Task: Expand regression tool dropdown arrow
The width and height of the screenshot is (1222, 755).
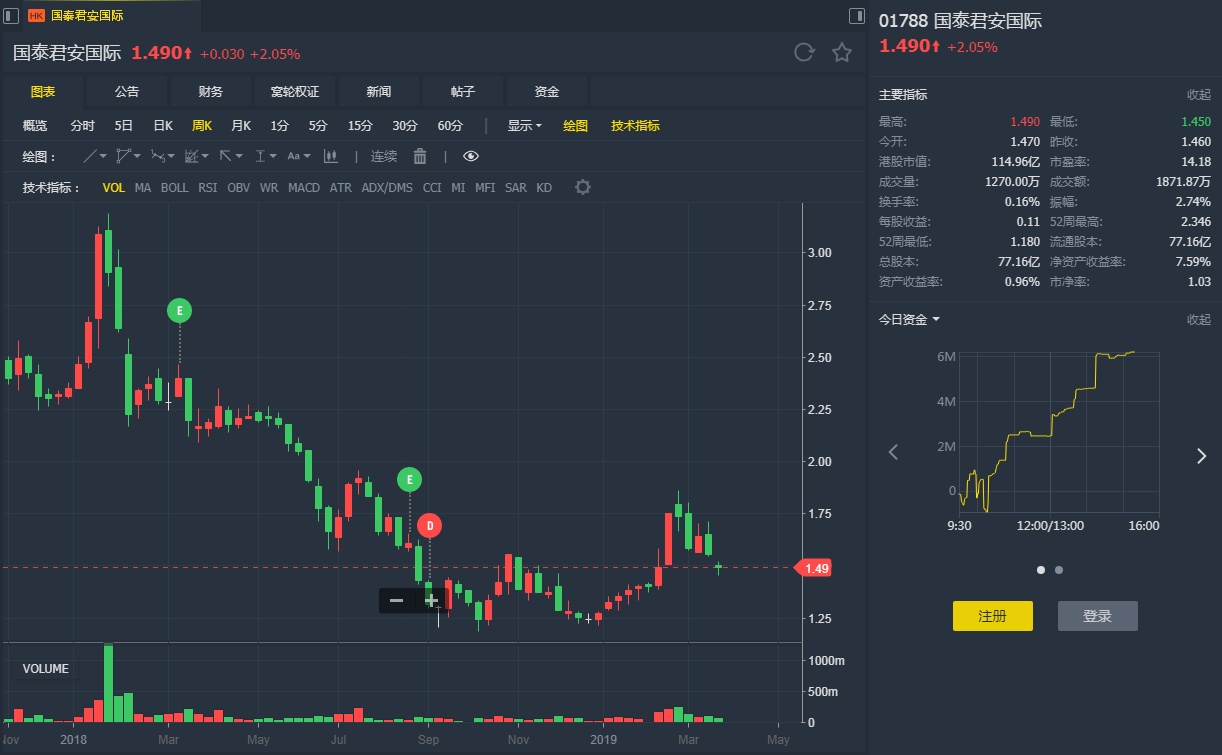Action: pyautogui.click(x=205, y=157)
